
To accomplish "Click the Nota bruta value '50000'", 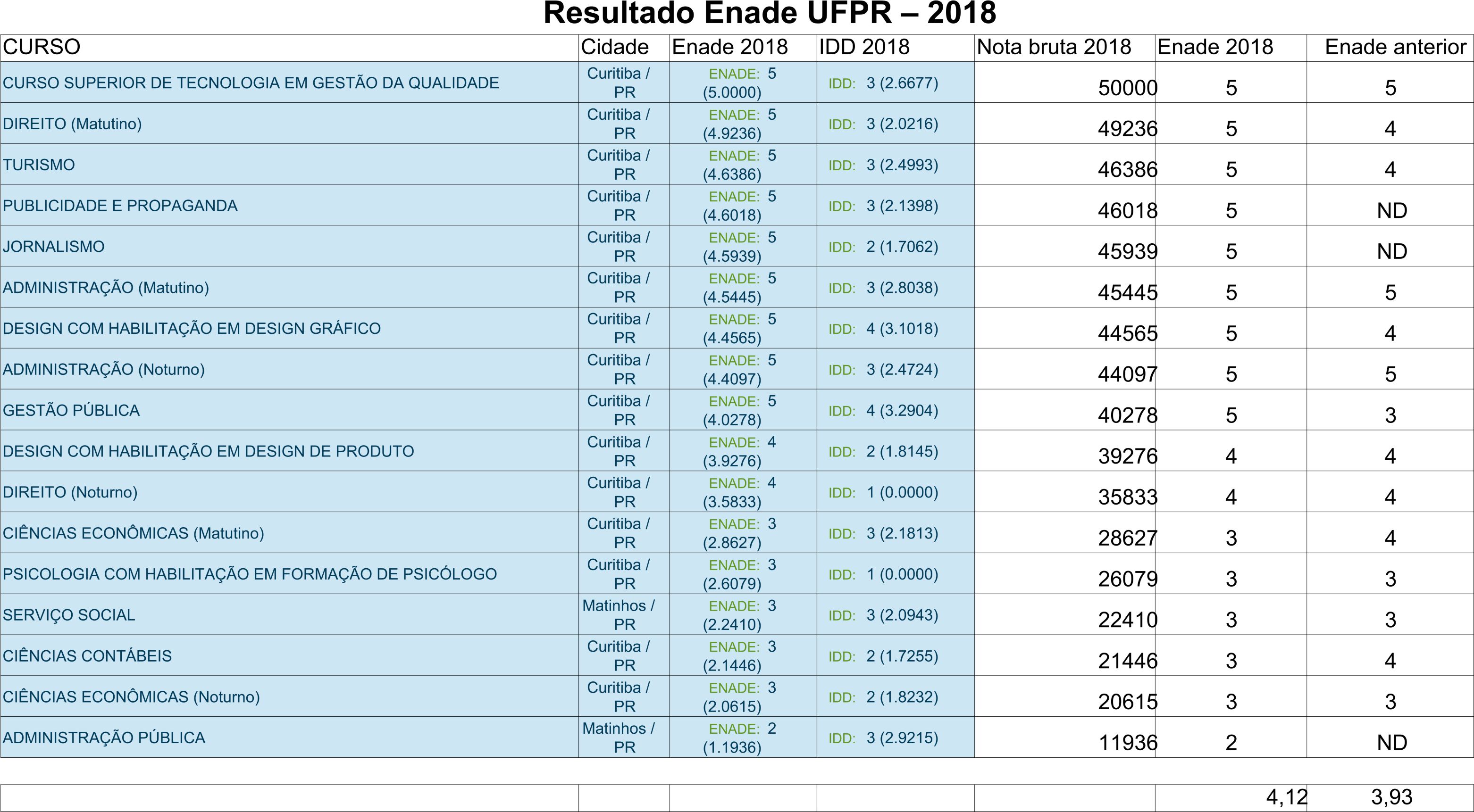I will [x=1128, y=88].
